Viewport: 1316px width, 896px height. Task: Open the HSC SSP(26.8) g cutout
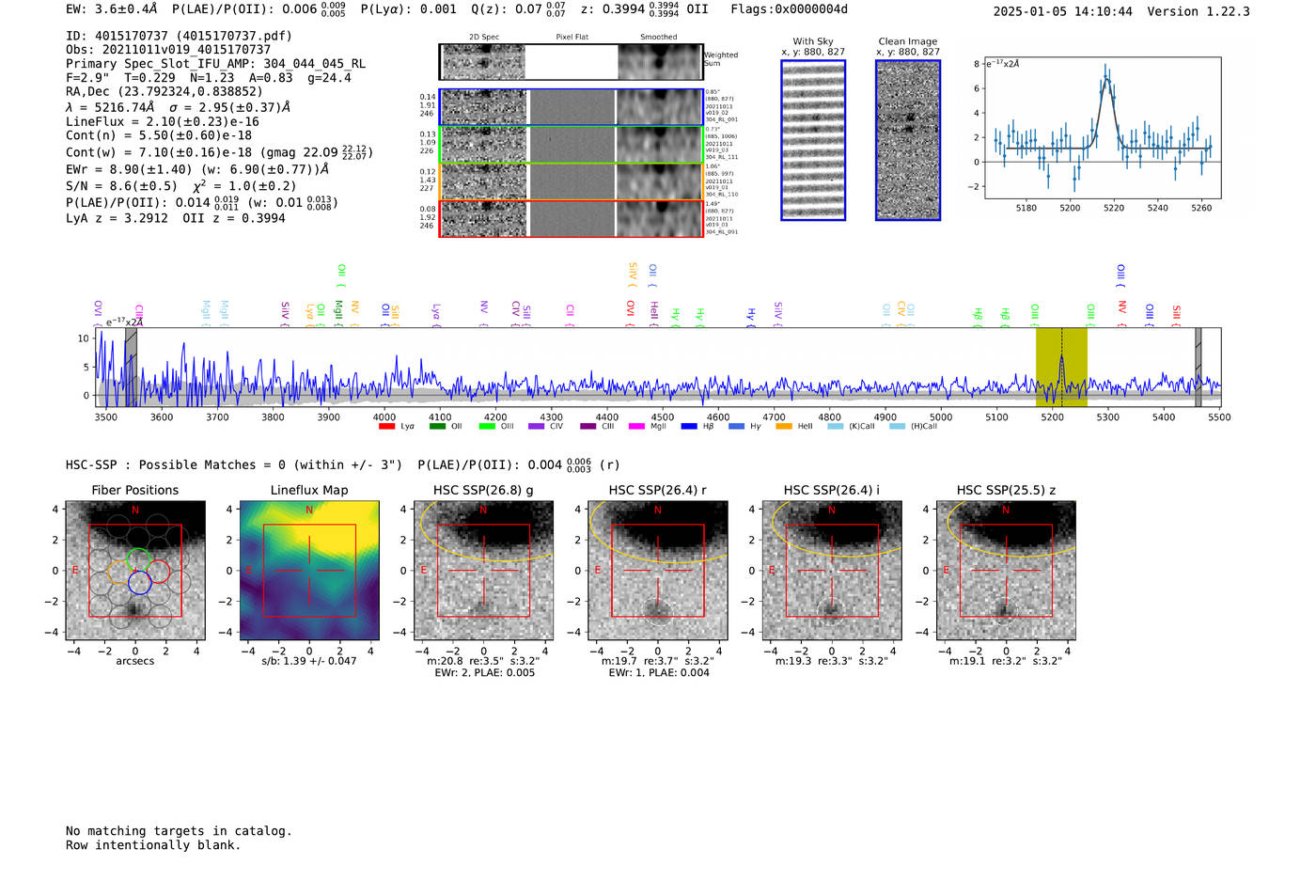click(483, 571)
